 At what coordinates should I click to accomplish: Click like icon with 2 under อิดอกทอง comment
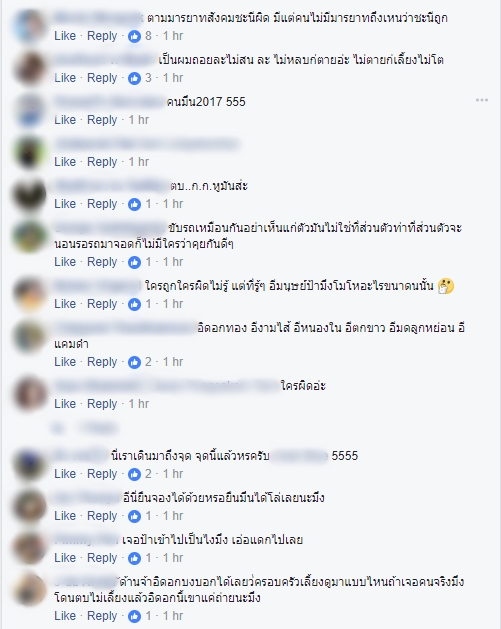point(134,362)
